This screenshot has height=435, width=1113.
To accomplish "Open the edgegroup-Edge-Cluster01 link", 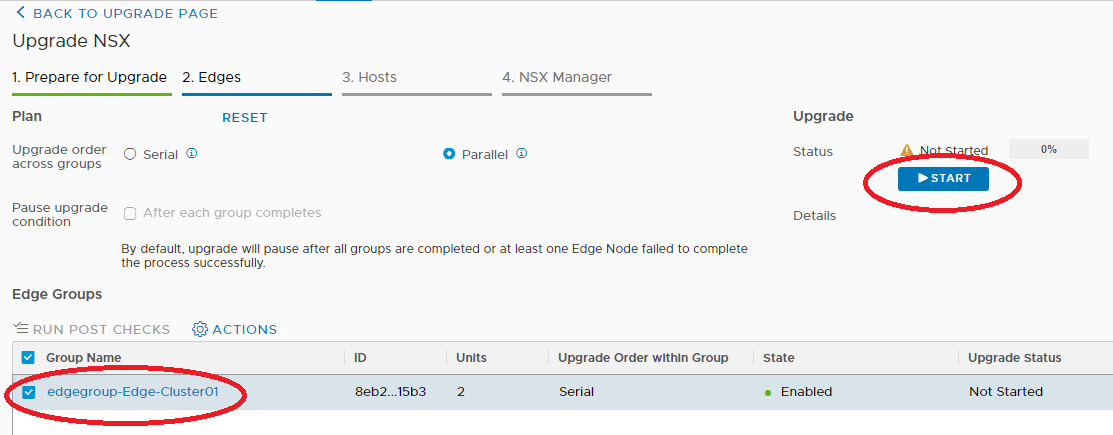I will tap(133, 392).
